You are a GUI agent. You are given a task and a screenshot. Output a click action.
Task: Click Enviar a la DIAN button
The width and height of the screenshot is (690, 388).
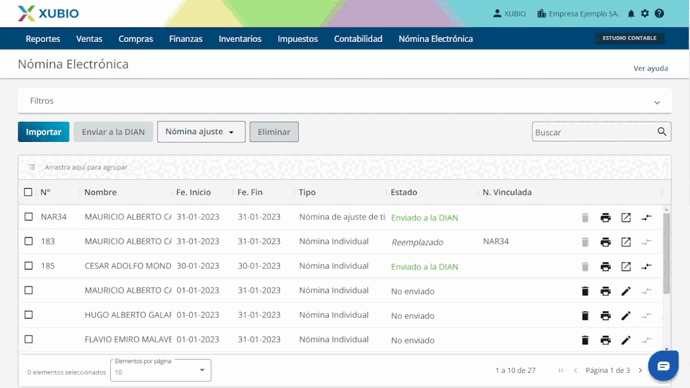point(113,132)
